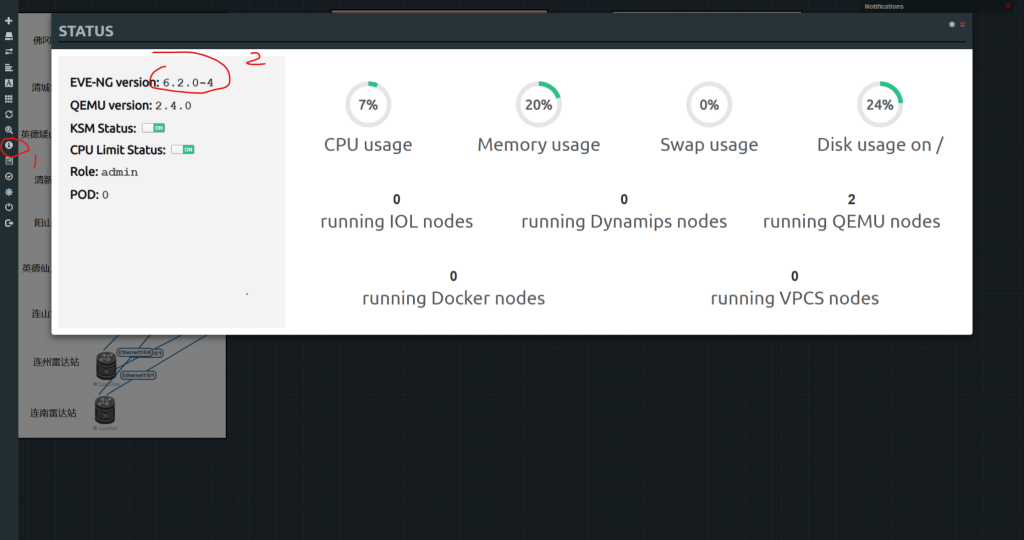
Task: Click the Add an object plus icon
Action: pyautogui.click(x=9, y=21)
